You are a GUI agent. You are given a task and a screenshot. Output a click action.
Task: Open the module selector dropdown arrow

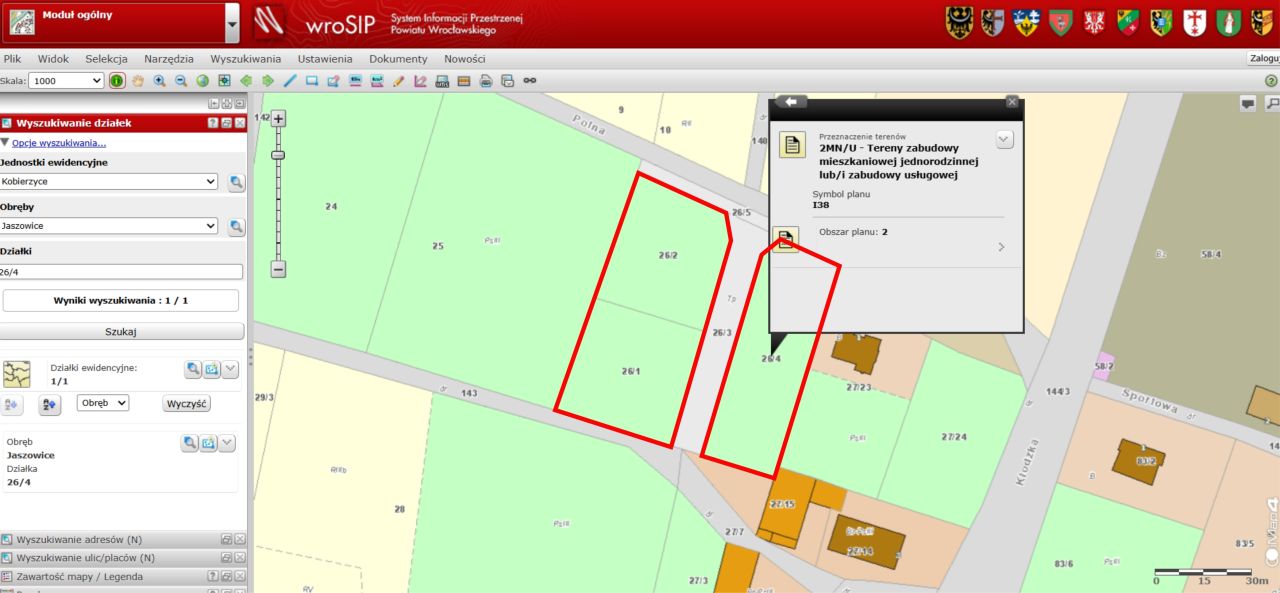click(233, 23)
